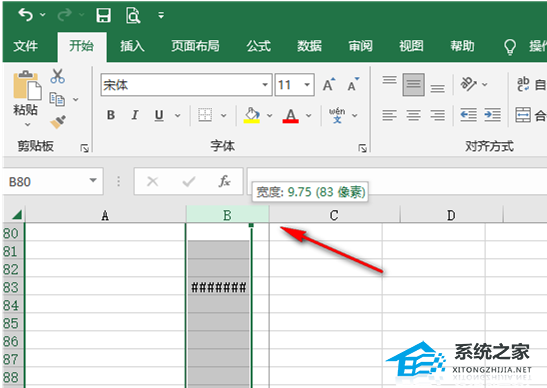Expand the font size dropdown
Screen dimensions: 547x388
307,85
